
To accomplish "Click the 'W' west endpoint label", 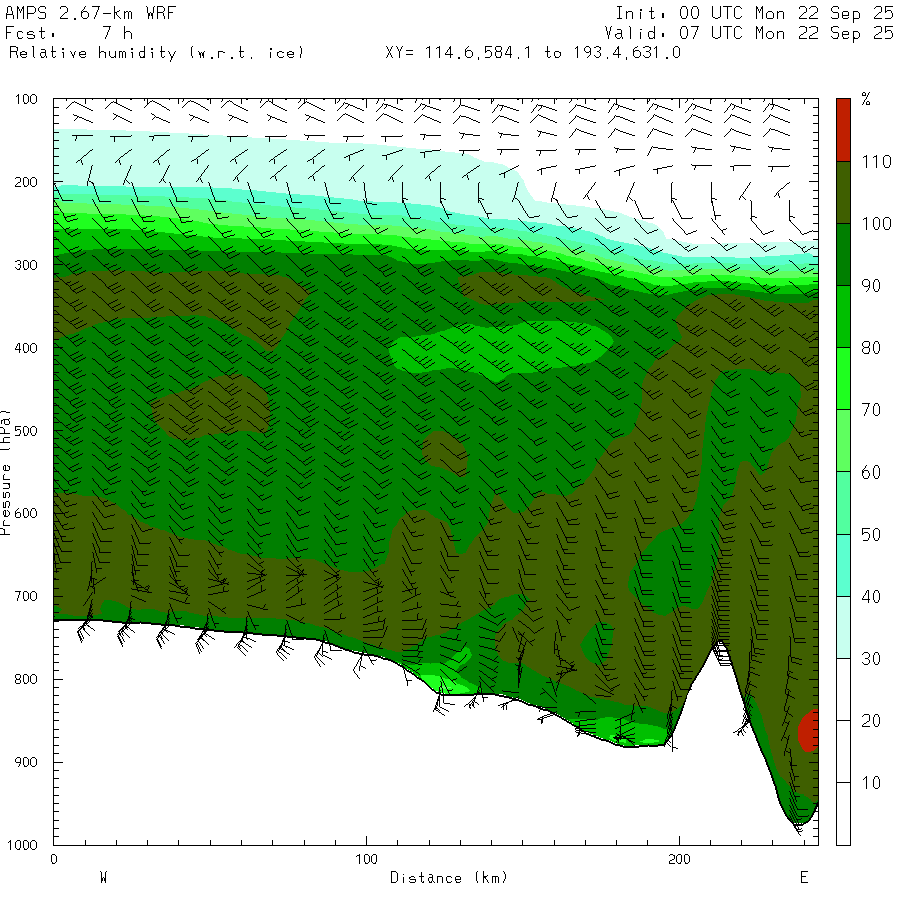I will [x=103, y=878].
